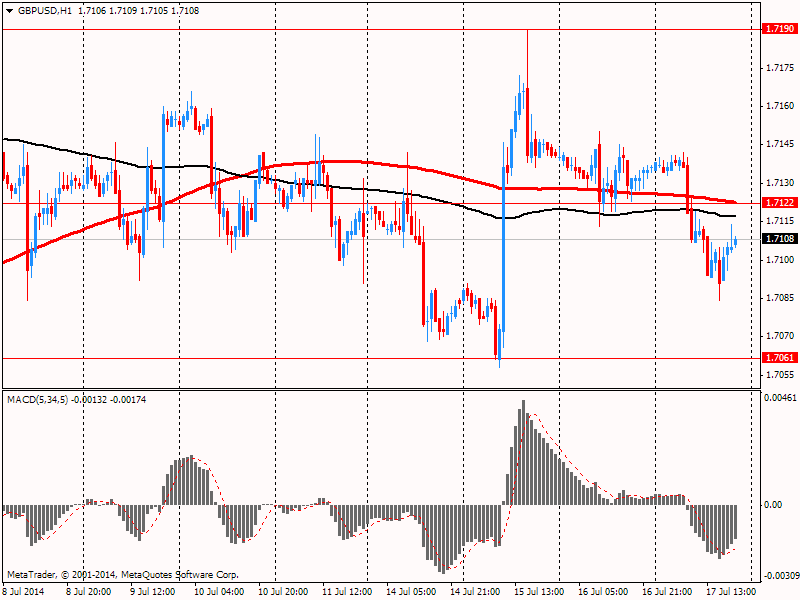Image resolution: width=800 pixels, height=600 pixels.
Task: Click the 0.00 MACD zero level label
Action: [x=772, y=505]
